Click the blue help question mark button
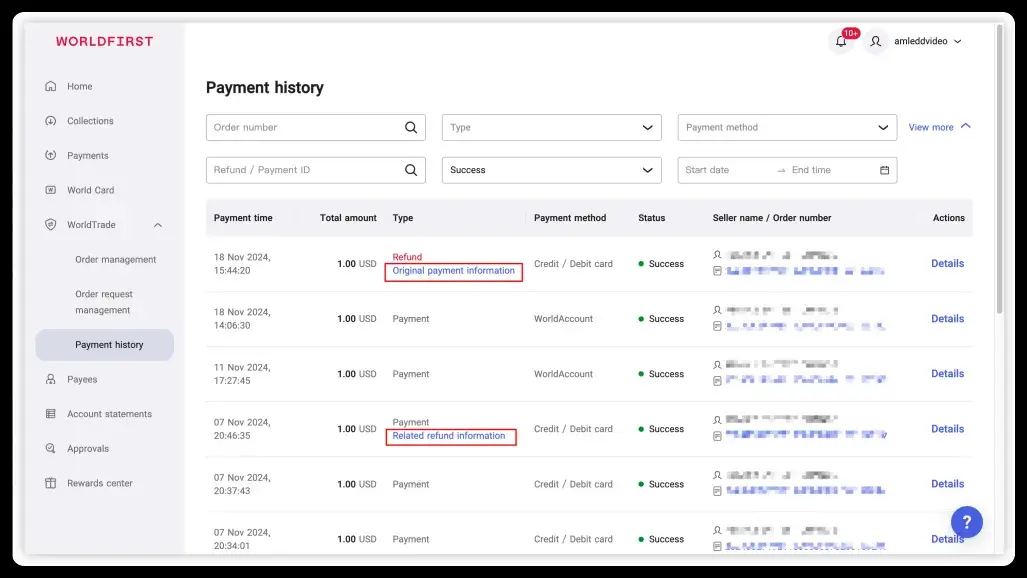 click(966, 521)
